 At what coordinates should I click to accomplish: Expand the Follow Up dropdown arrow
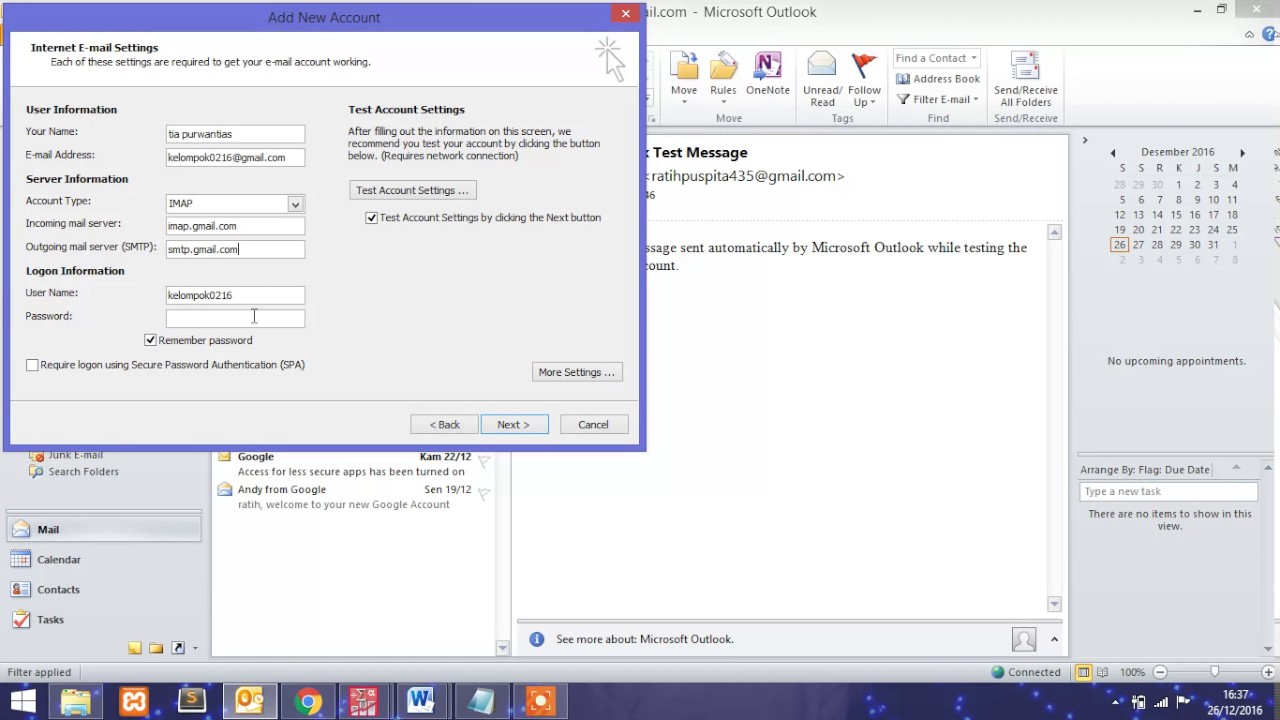pyautogui.click(x=872, y=102)
